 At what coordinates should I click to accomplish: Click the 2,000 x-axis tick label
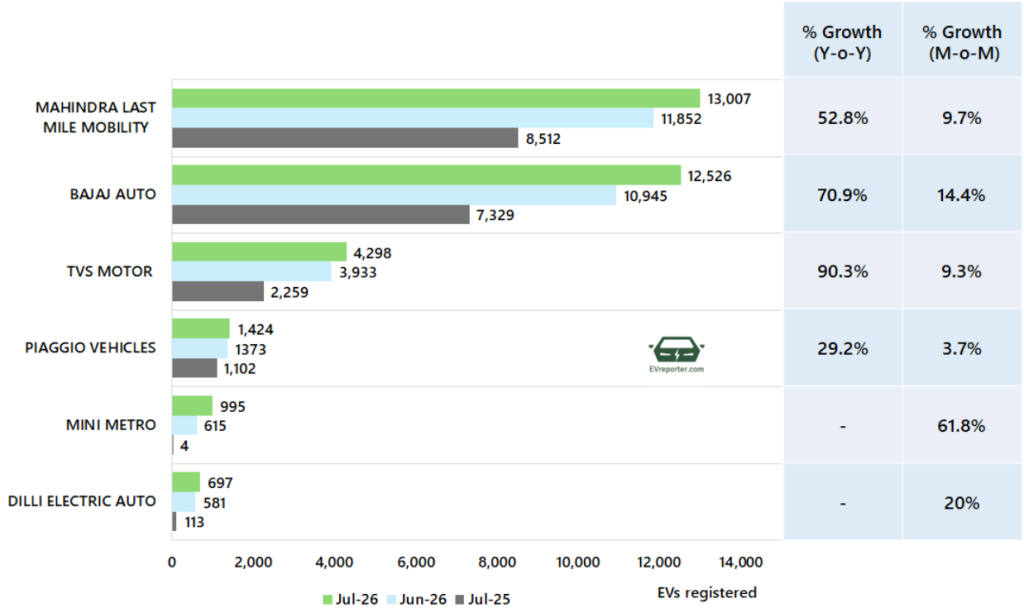click(253, 562)
